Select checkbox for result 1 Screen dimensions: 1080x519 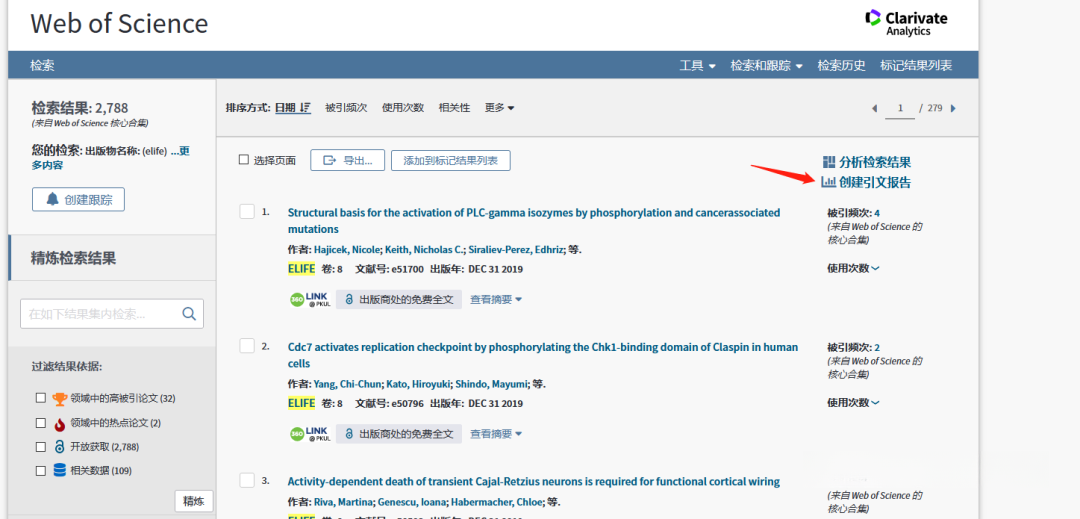click(x=247, y=212)
